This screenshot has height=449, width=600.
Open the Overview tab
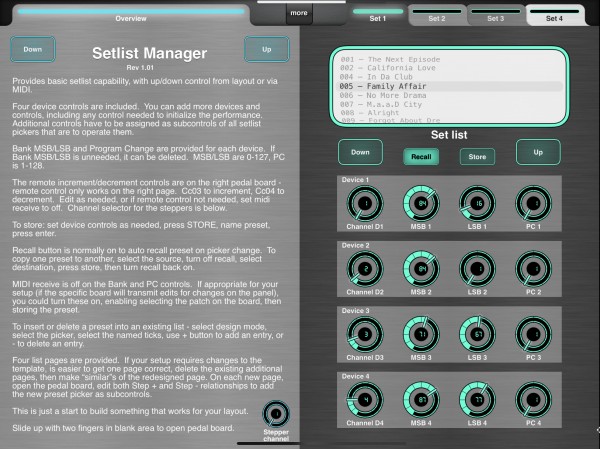tap(131, 15)
